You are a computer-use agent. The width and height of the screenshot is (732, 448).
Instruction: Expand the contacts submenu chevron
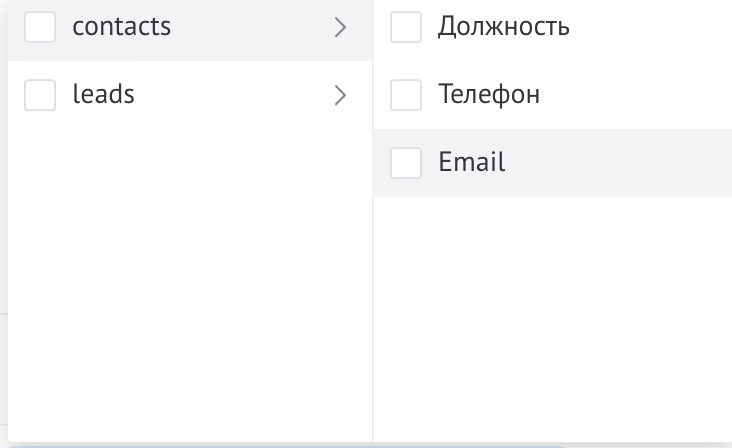[340, 28]
